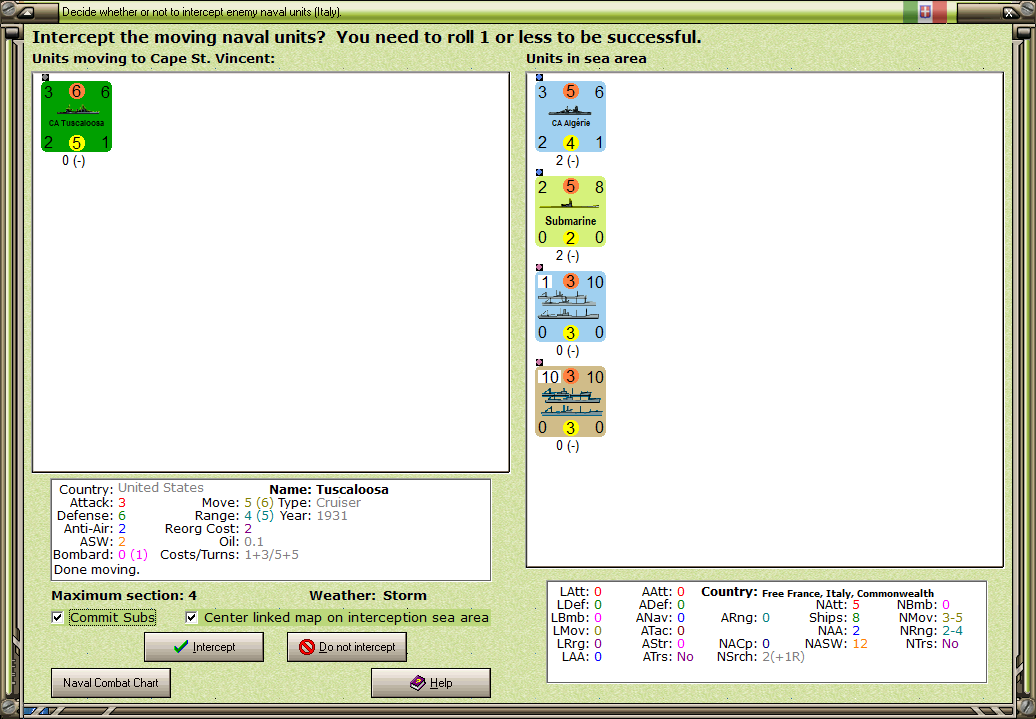
Task: Click the NAtt: 5 value
Action: [856, 605]
